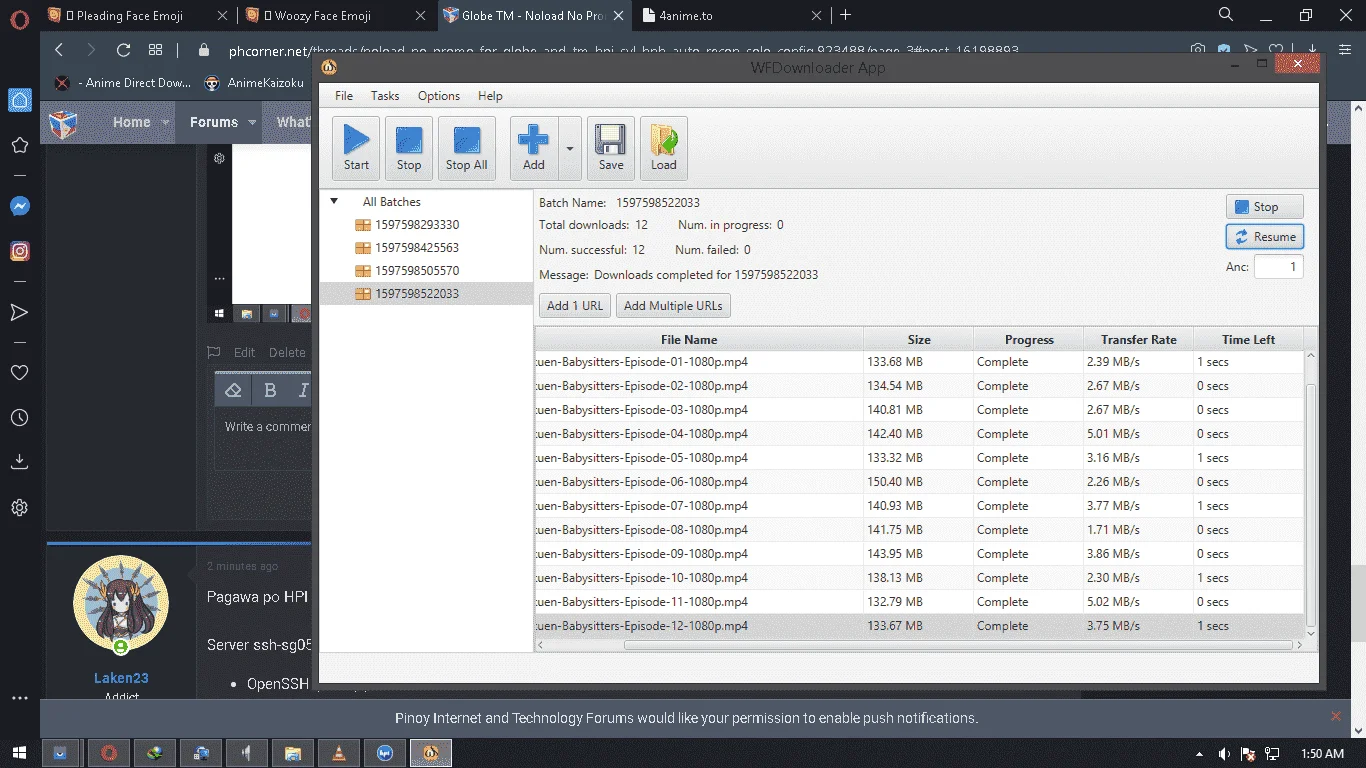This screenshot has width=1366, height=768.
Task: Open the Help menu
Action: click(490, 96)
